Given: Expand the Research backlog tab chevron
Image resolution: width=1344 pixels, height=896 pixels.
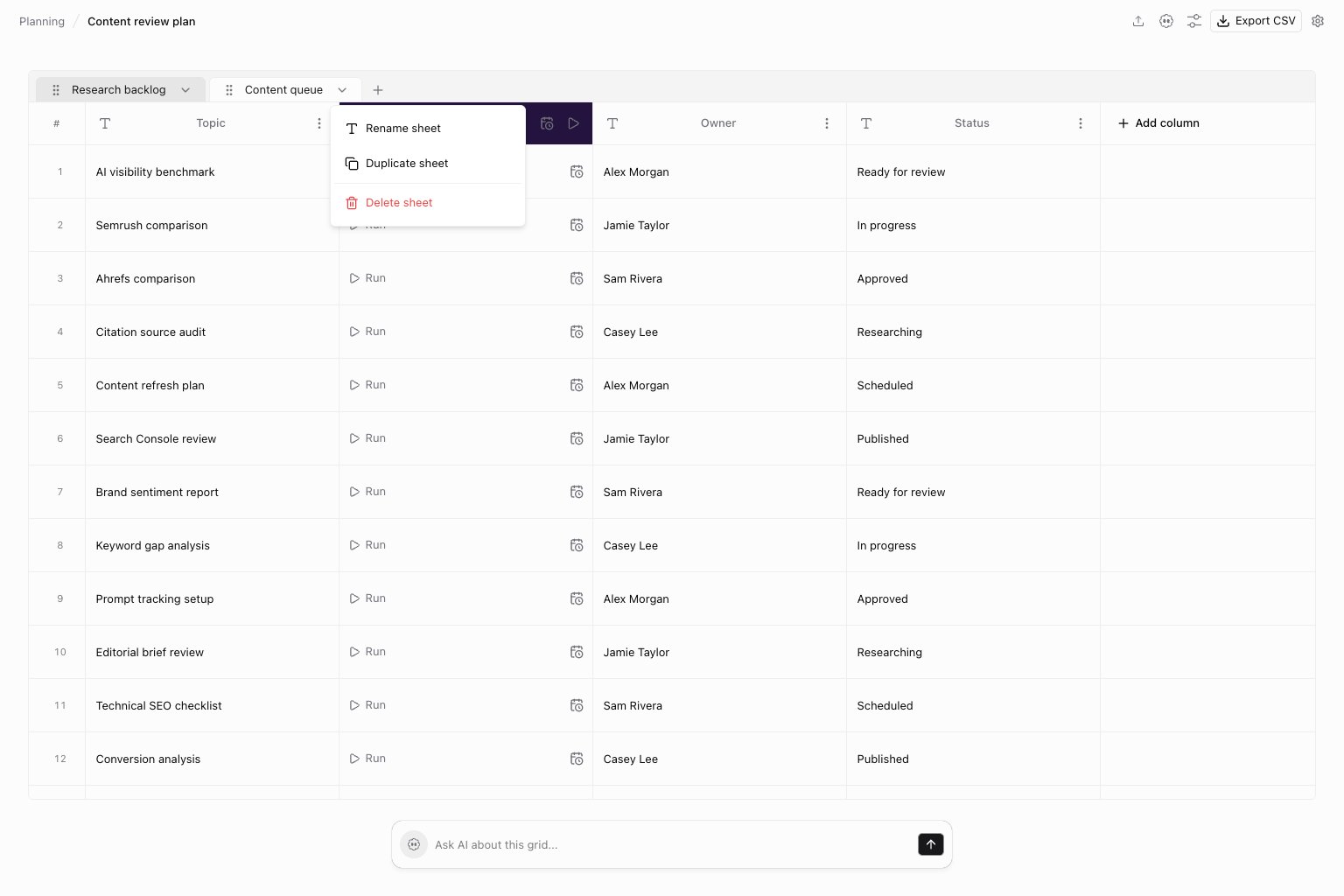Looking at the screenshot, I should 185,90.
